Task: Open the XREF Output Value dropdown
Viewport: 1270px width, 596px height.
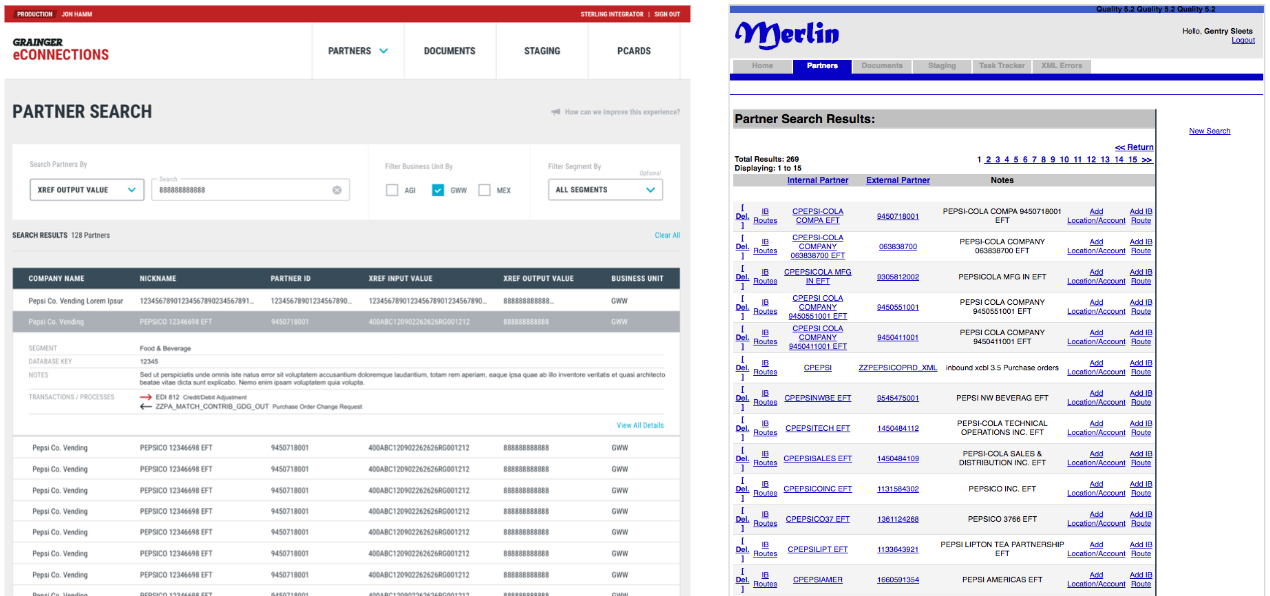Action: pyautogui.click(x=87, y=190)
